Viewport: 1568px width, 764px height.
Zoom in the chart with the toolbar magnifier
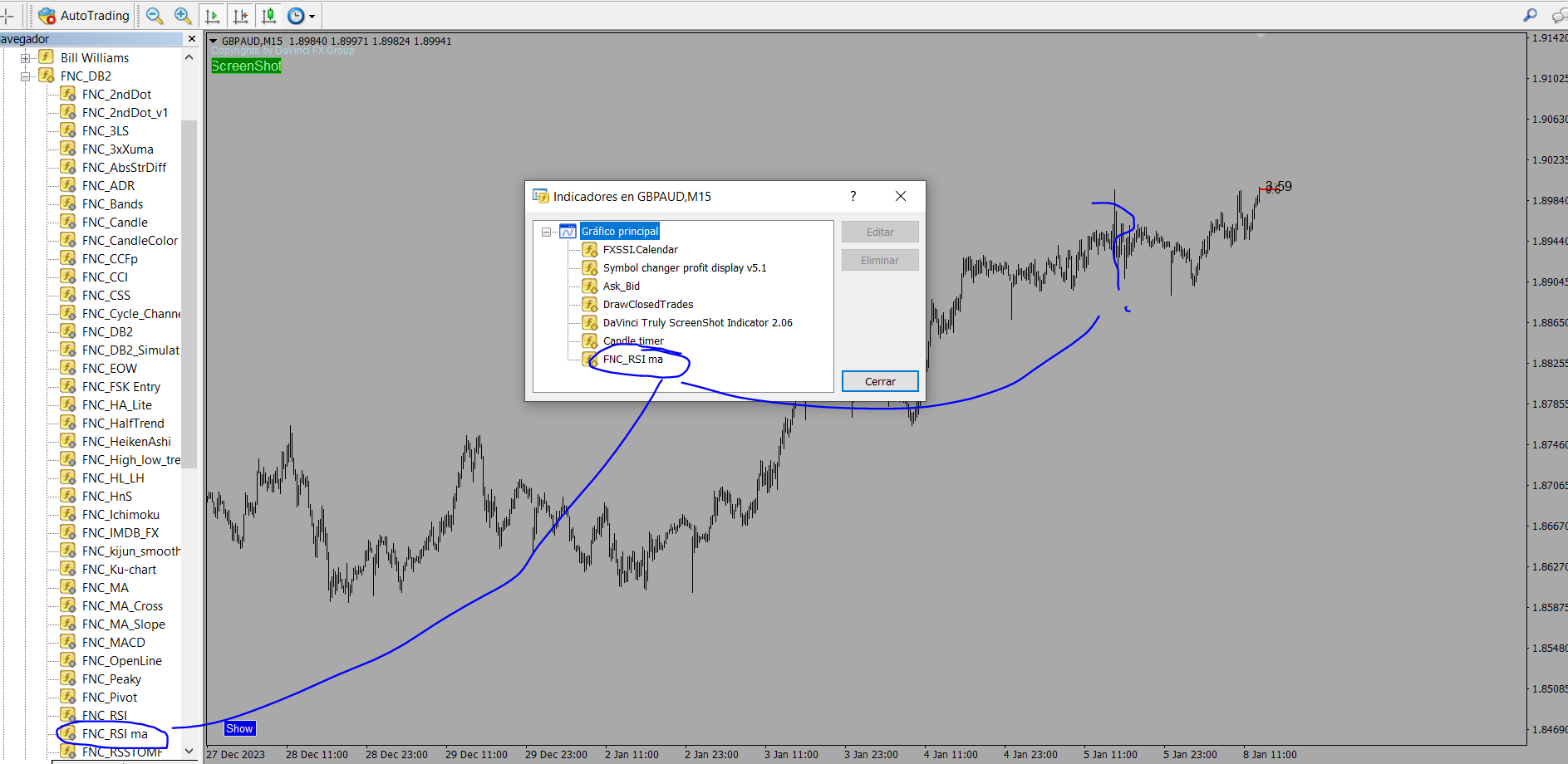point(183,15)
